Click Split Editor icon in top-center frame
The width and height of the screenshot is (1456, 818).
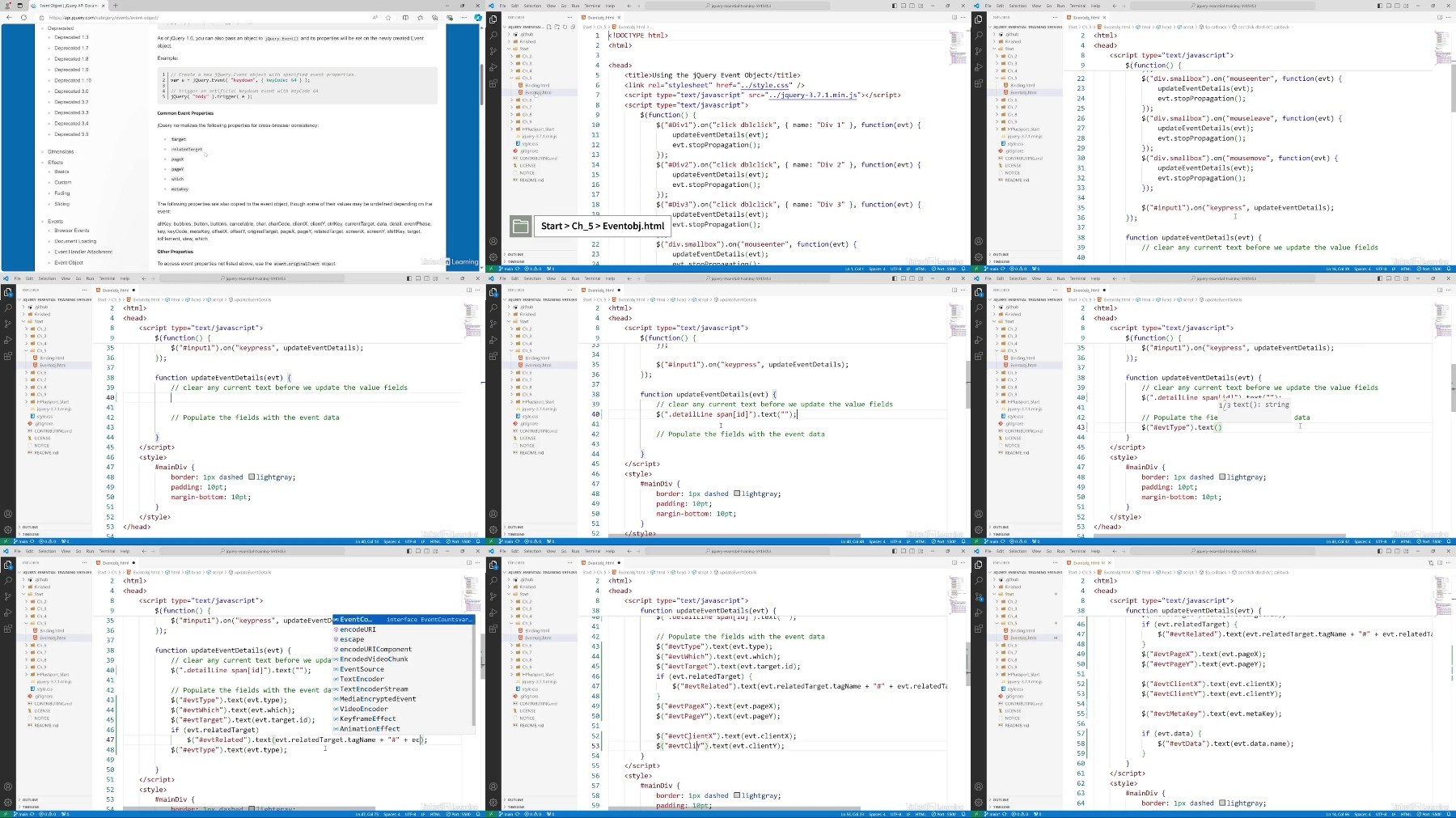click(954, 17)
